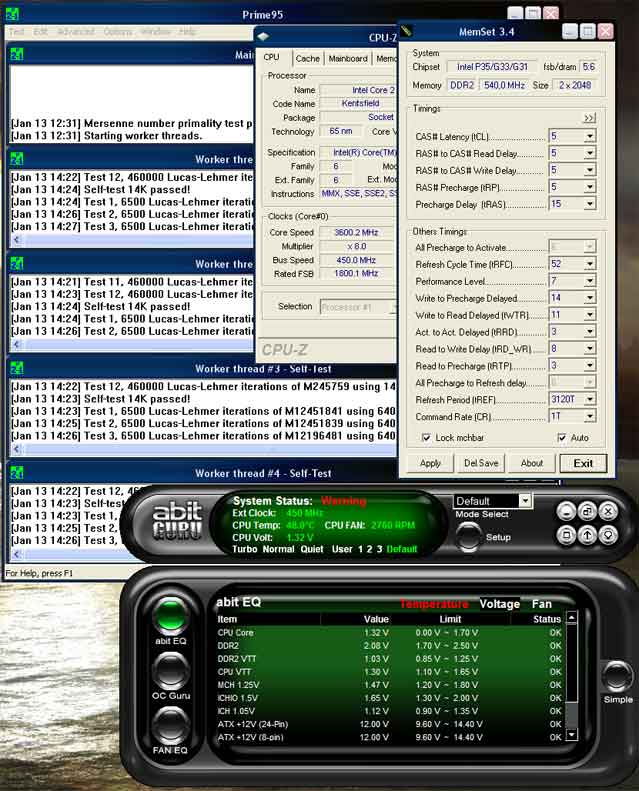Image resolution: width=639 pixels, height=791 pixels.
Task: Open the CAS# Latency (tCL) dropdown
Action: click(589, 136)
